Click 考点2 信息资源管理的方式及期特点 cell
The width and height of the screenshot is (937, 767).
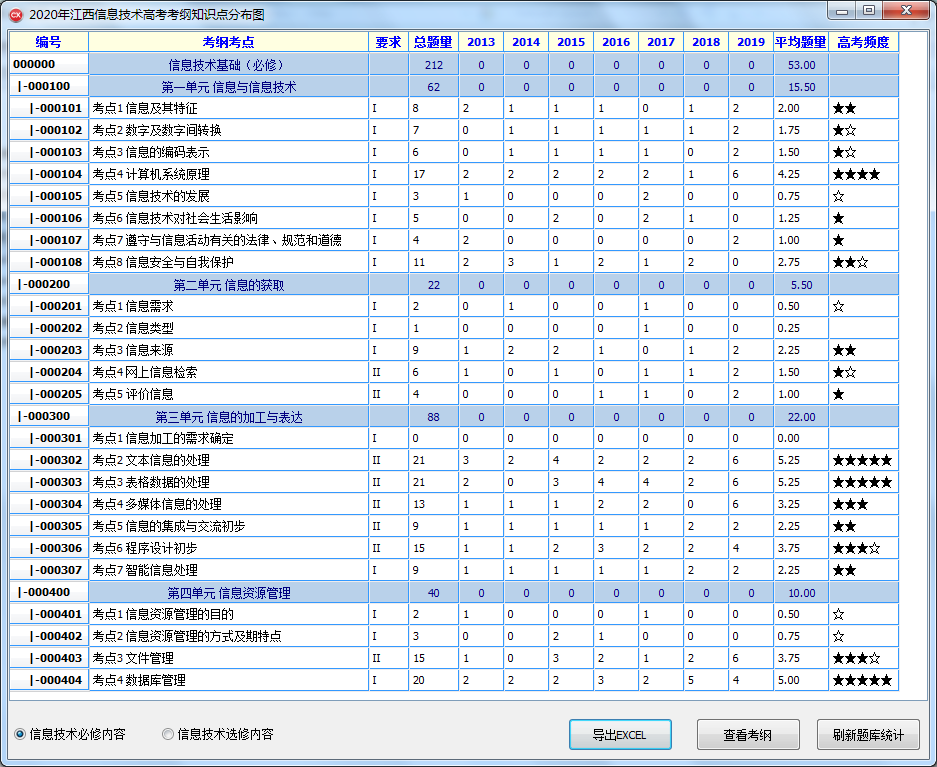pos(228,636)
